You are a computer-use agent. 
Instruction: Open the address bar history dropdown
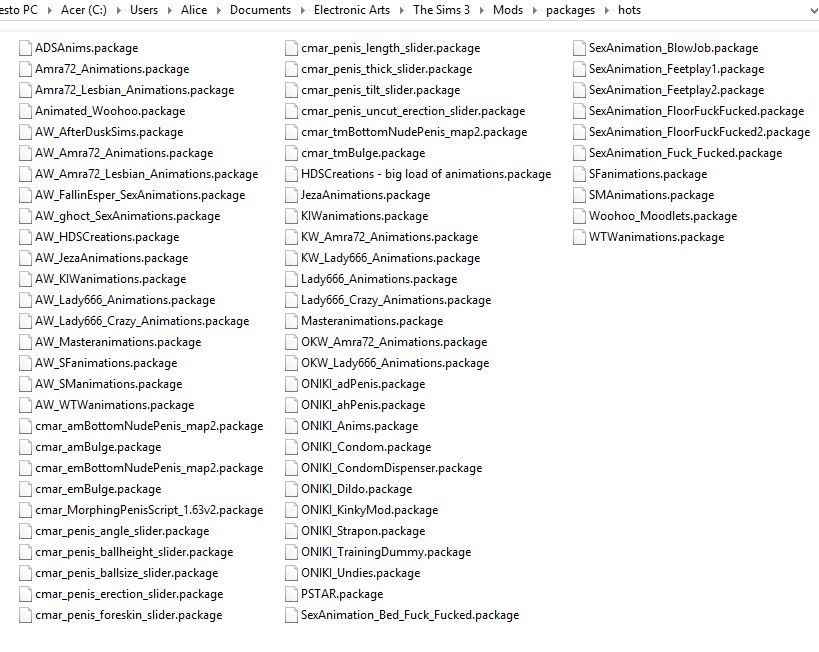812,10
